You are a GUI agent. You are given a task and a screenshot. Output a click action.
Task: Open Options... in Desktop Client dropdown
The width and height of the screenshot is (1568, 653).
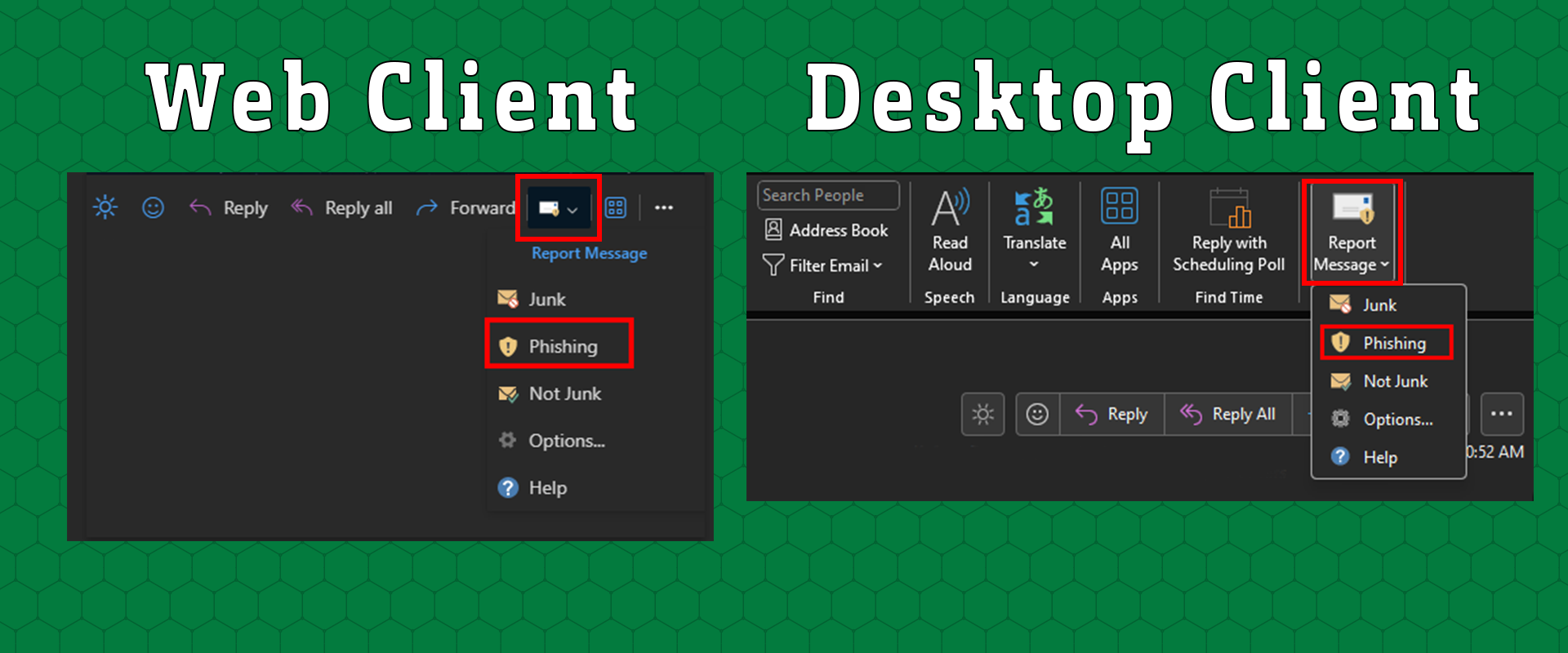[x=1388, y=420]
